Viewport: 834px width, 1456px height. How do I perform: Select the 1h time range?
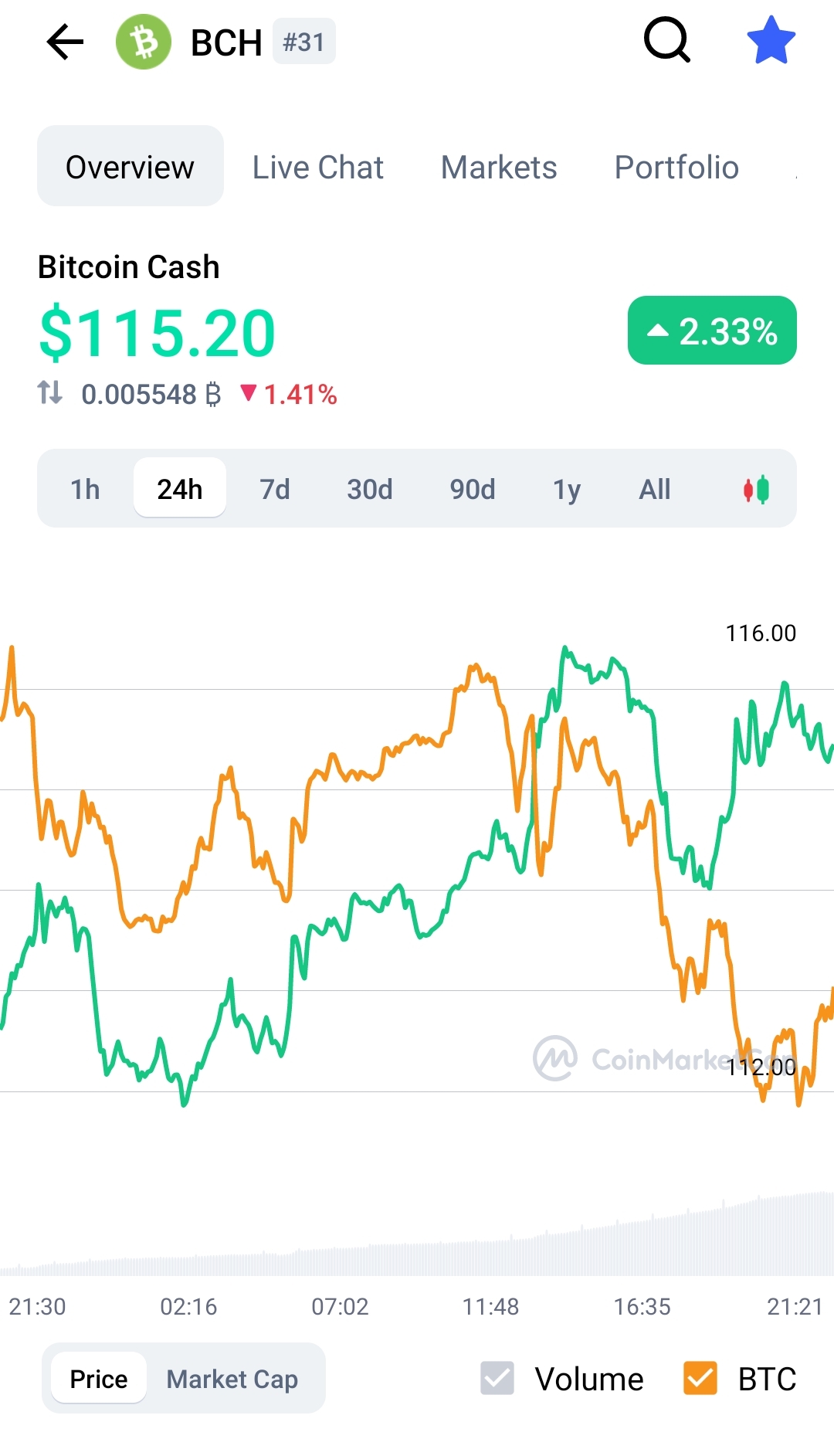[x=85, y=489]
